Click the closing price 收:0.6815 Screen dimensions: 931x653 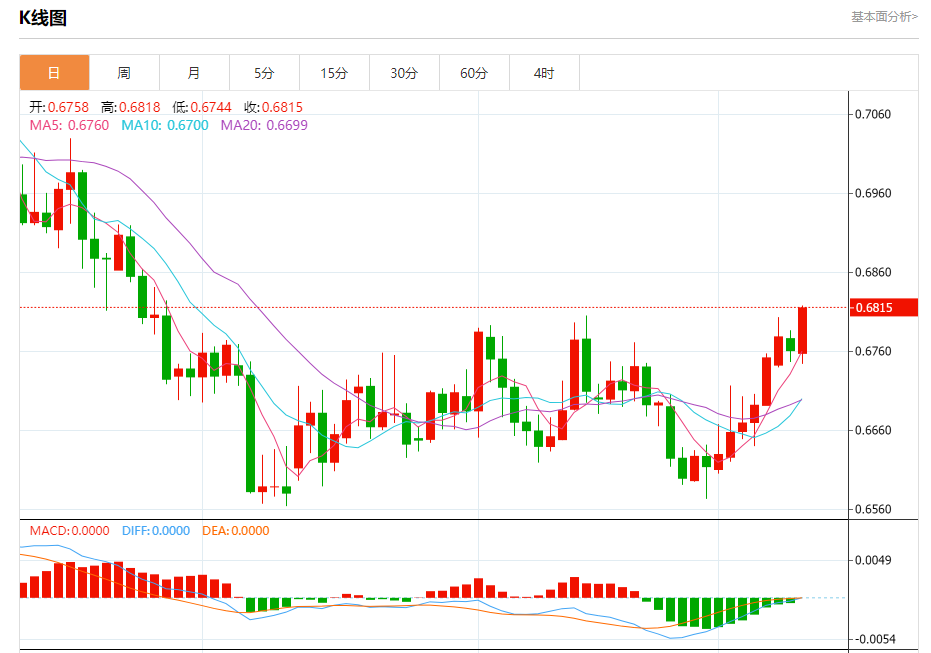(x=273, y=107)
